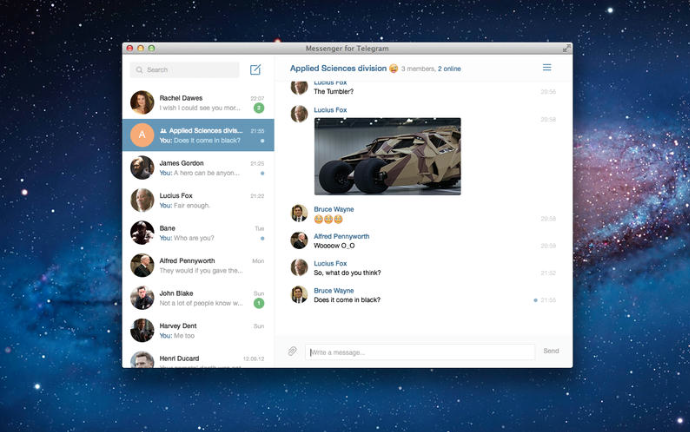Open the hamburger menu in chat header
Viewport: 690px width, 432px height.
[547, 67]
